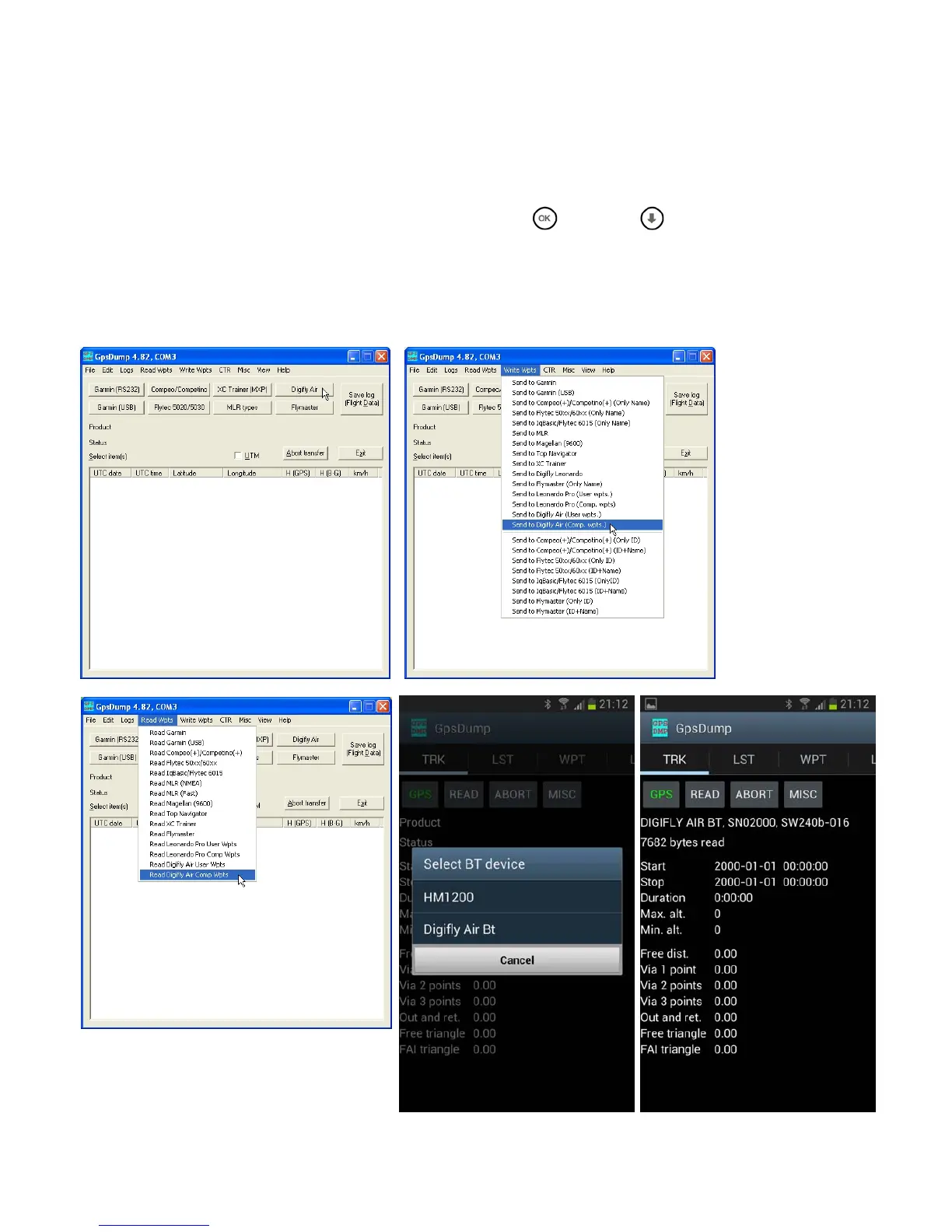The image size is (952, 1232).
Task: Choose Read MLR (NMEA) menu entry
Action: pyautogui.click(x=198, y=783)
